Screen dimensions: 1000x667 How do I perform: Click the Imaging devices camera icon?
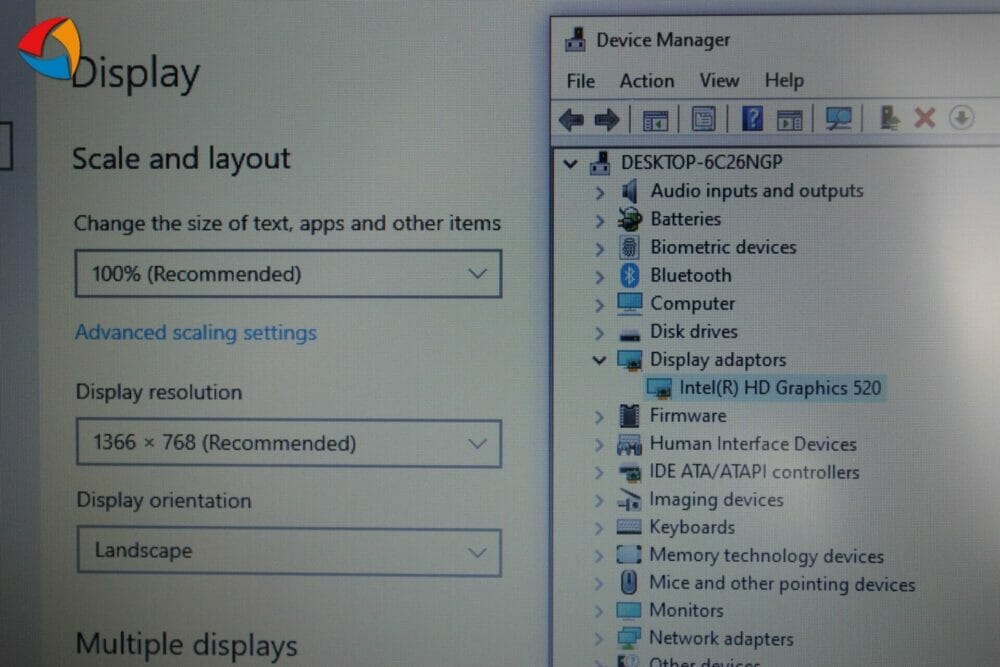629,500
